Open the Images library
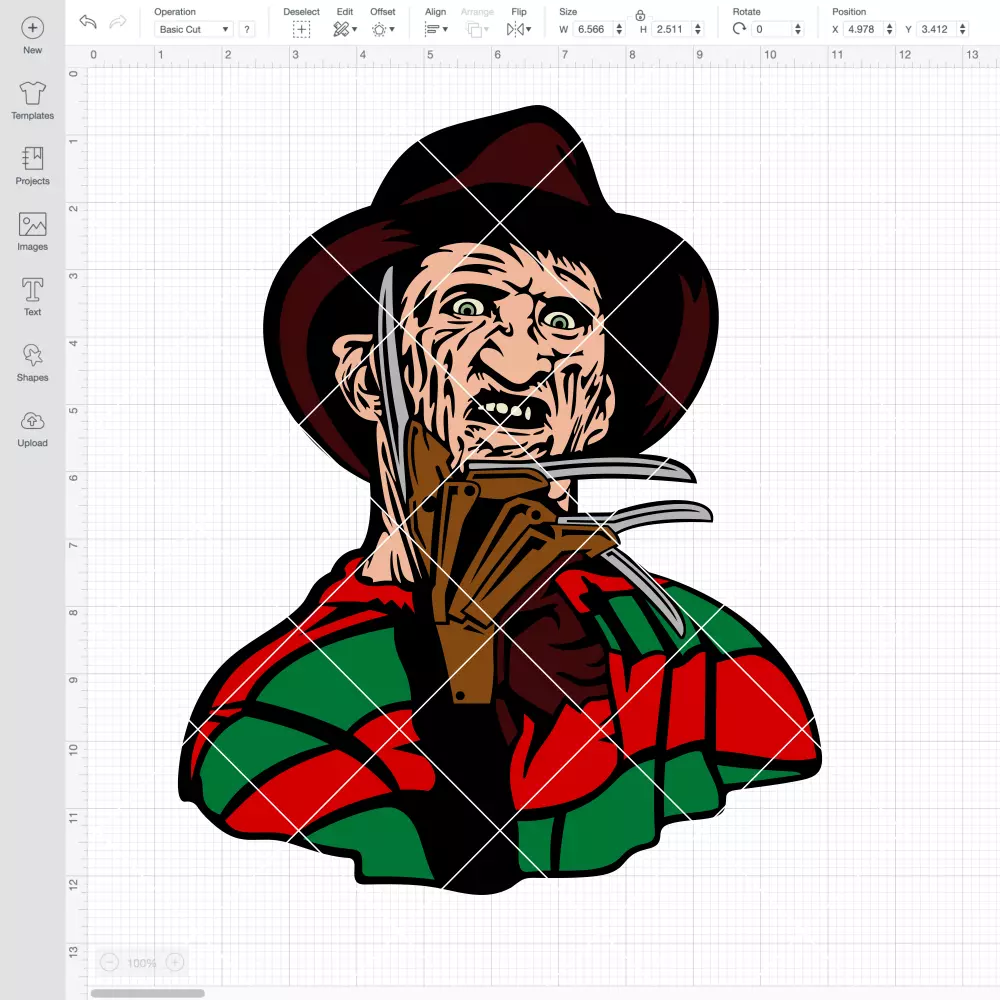1000x1000 pixels. coord(33,232)
